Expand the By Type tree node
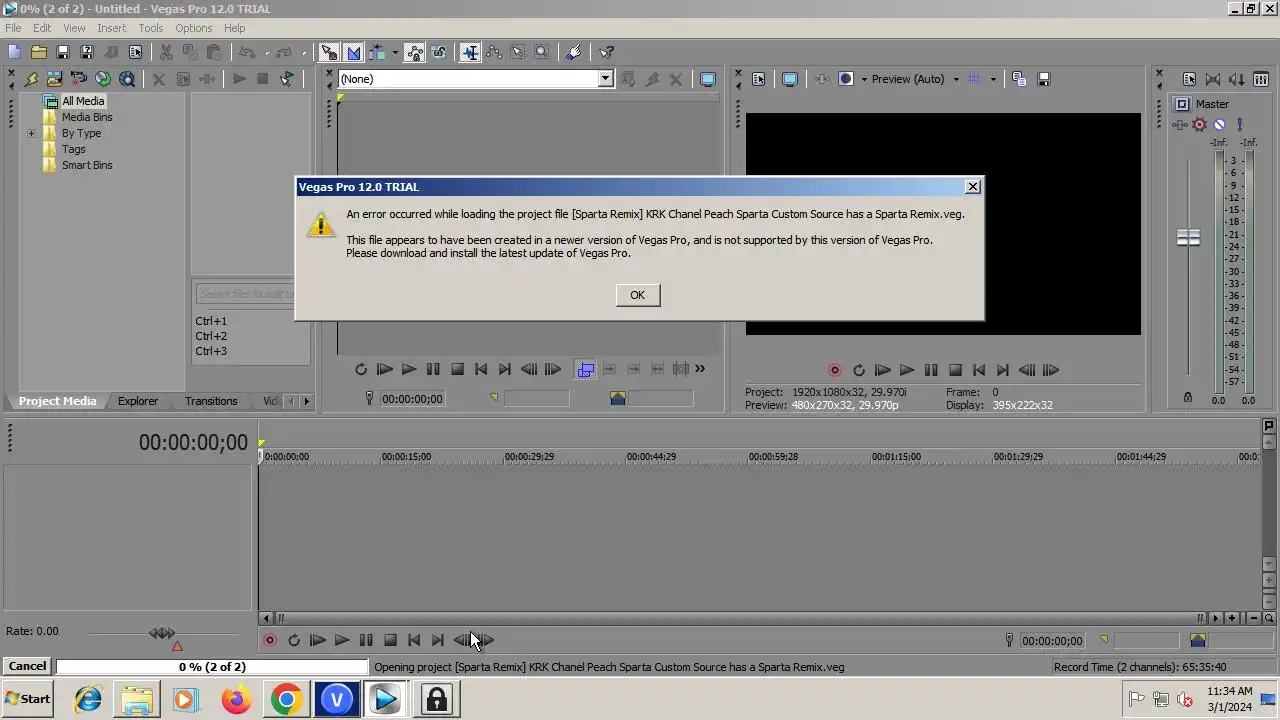 coord(31,133)
